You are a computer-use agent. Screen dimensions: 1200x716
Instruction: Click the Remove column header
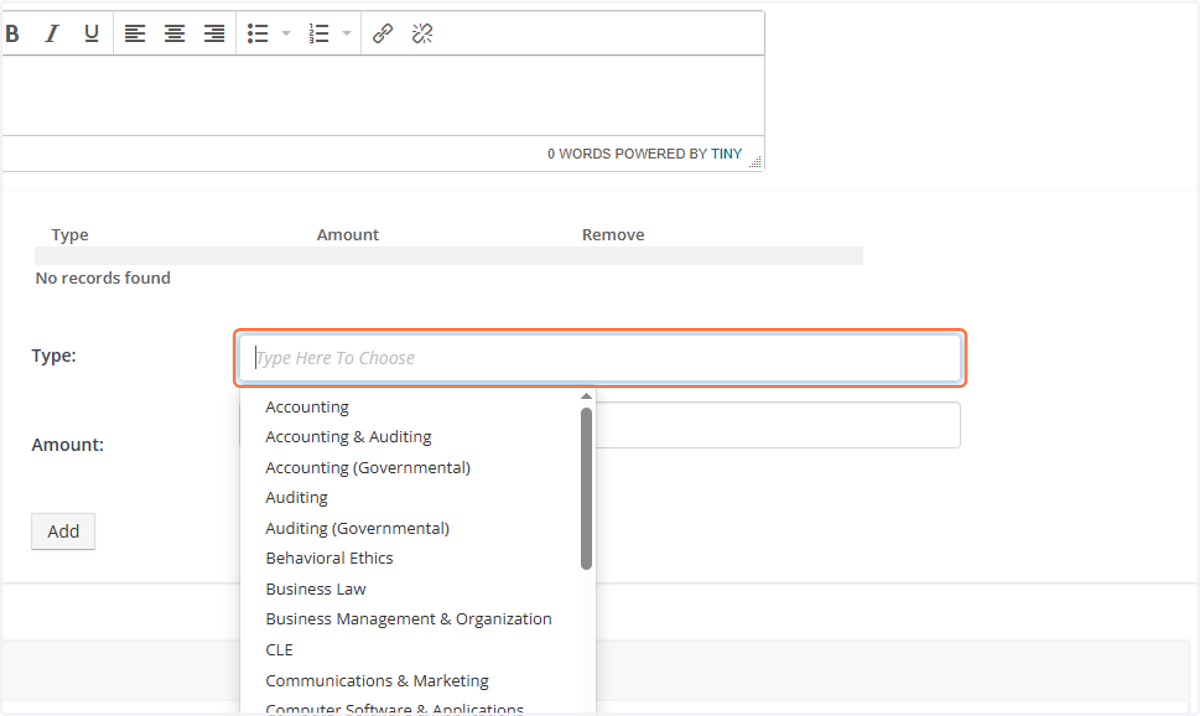coord(613,235)
